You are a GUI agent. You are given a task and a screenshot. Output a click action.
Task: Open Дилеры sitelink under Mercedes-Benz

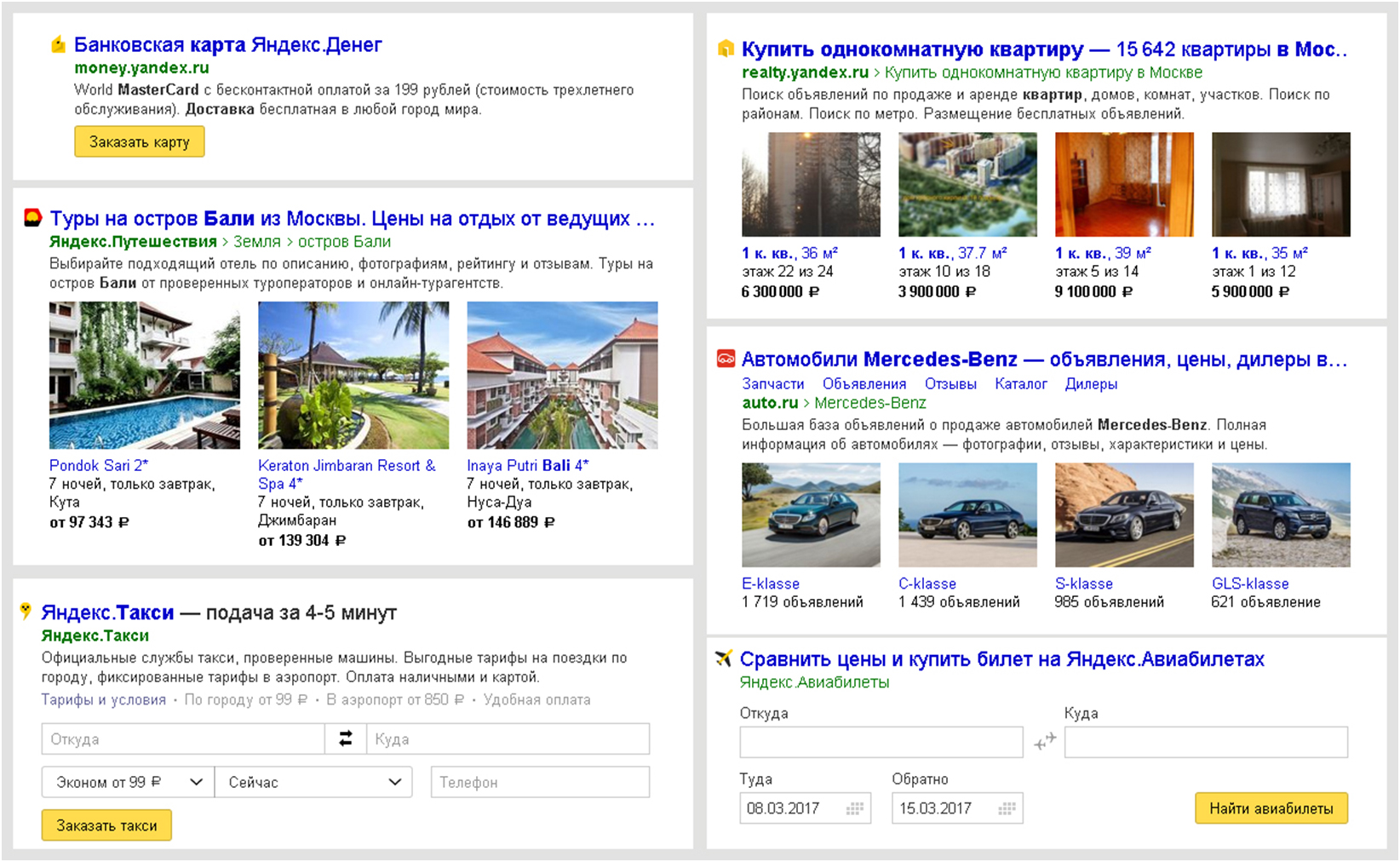1091,383
